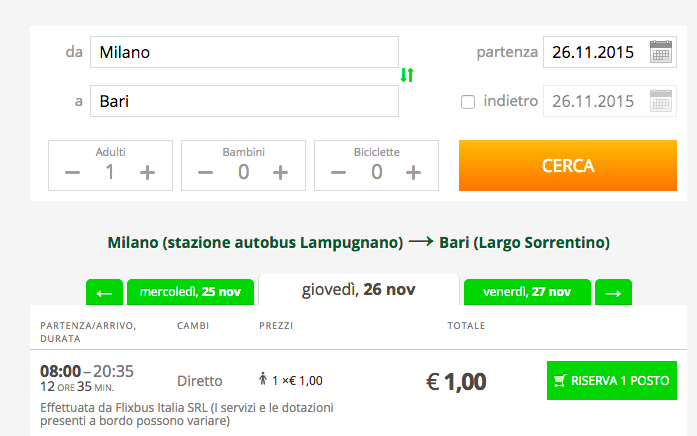Click the partenza date field
Viewport: 697px width, 436px height.
click(x=594, y=52)
